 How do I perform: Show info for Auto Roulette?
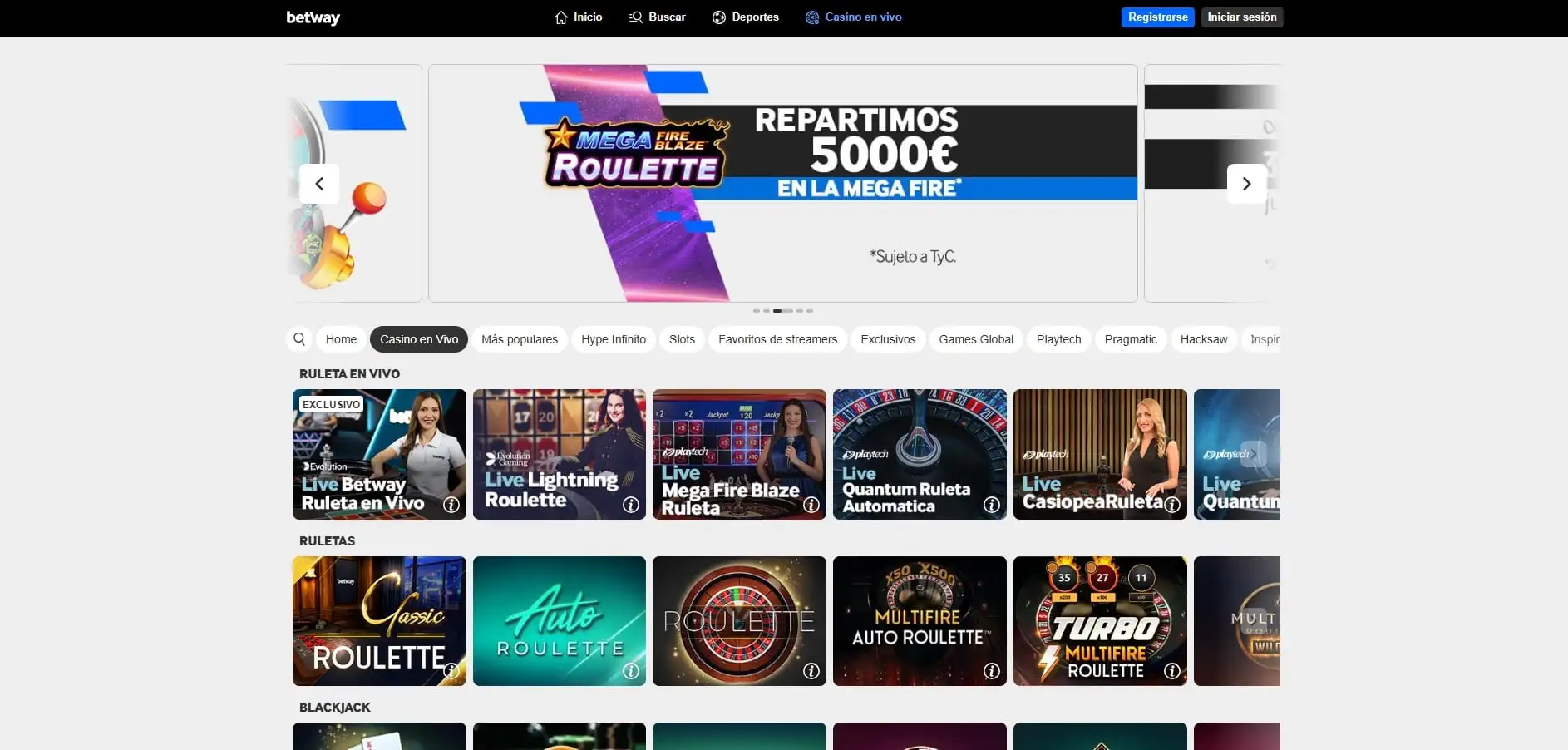631,671
